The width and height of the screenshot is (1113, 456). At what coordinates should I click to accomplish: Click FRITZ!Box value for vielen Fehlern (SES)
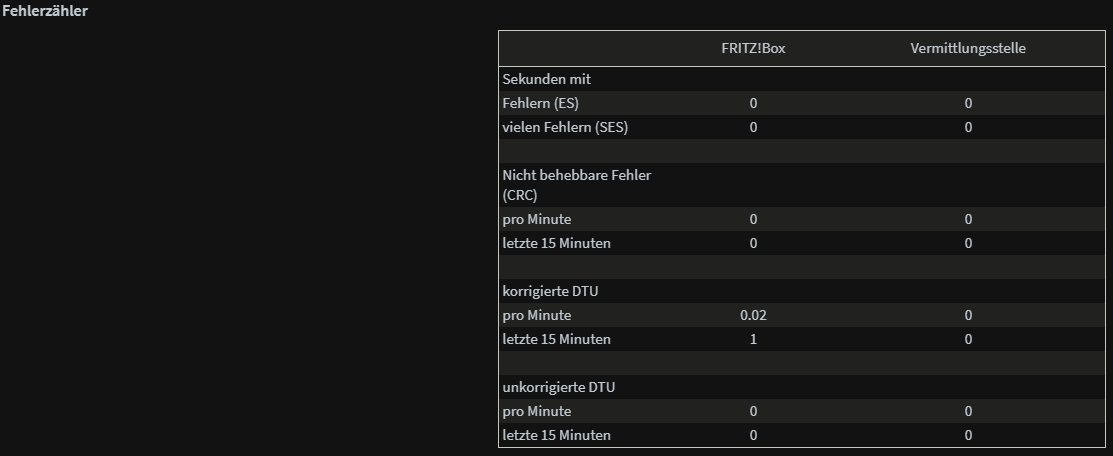753,127
